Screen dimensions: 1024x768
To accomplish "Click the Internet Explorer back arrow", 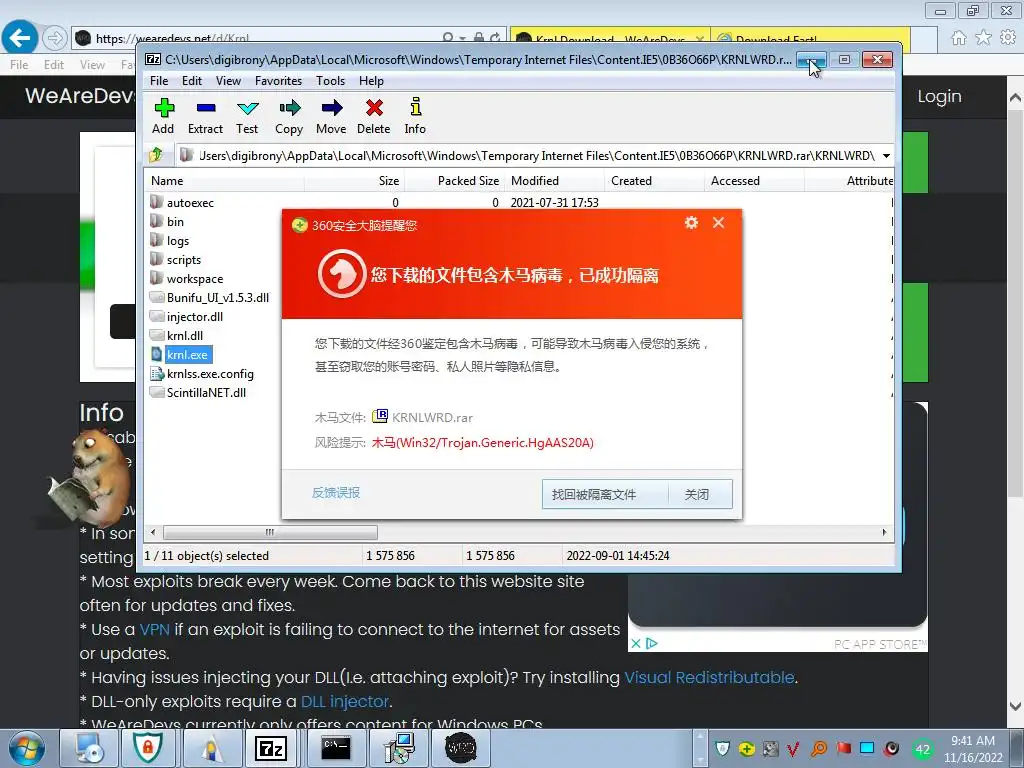I will (19, 37).
